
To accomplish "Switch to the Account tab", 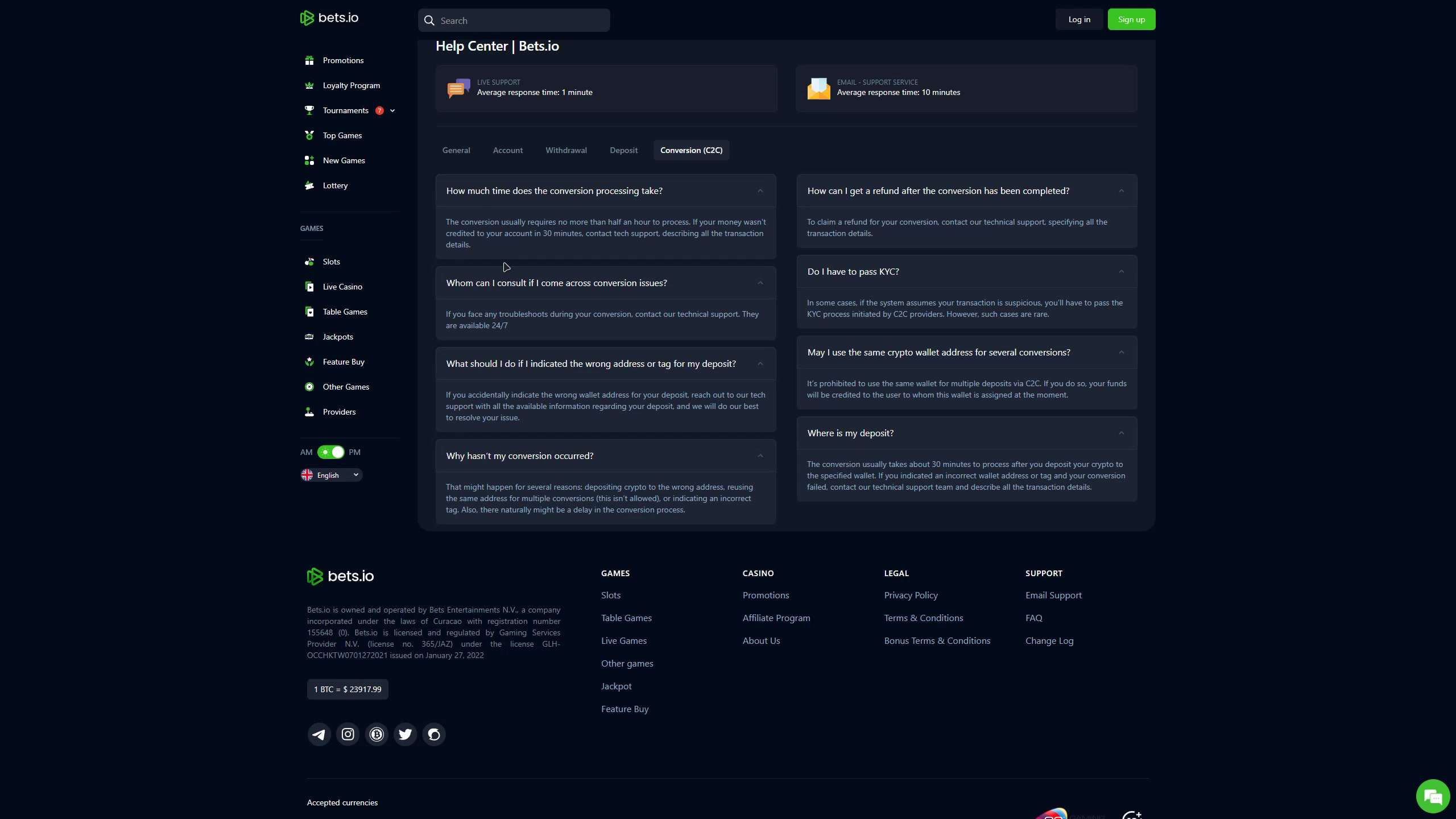I will (x=508, y=150).
